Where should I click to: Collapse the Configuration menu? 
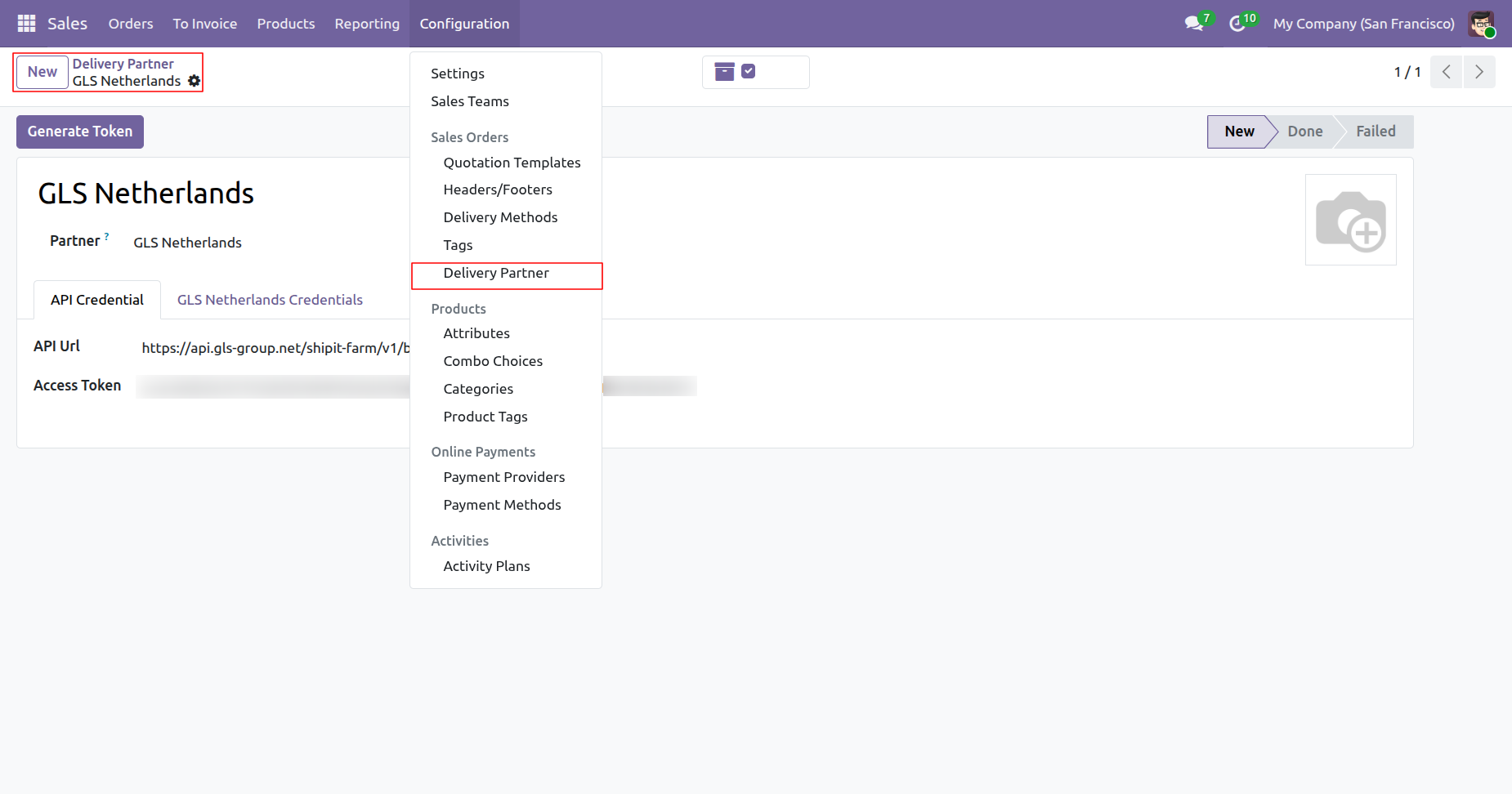[464, 24]
